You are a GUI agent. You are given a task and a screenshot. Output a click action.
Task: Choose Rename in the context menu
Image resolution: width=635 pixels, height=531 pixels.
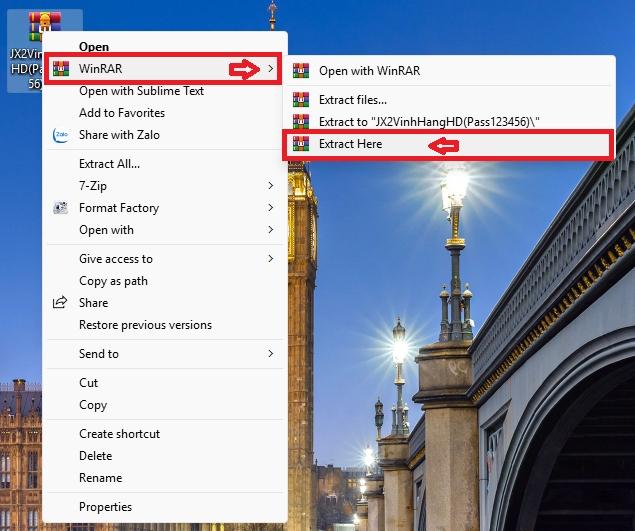100,478
